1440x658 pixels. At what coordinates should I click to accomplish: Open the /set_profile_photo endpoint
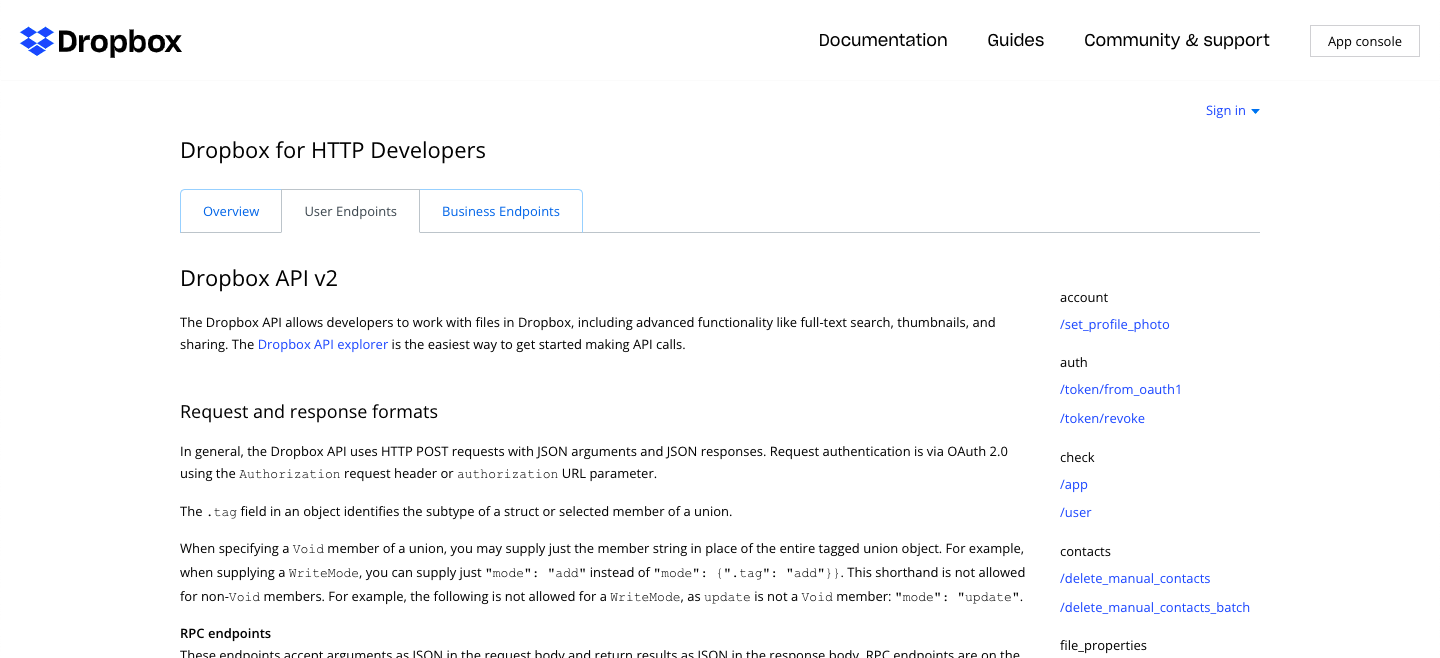coord(1114,324)
